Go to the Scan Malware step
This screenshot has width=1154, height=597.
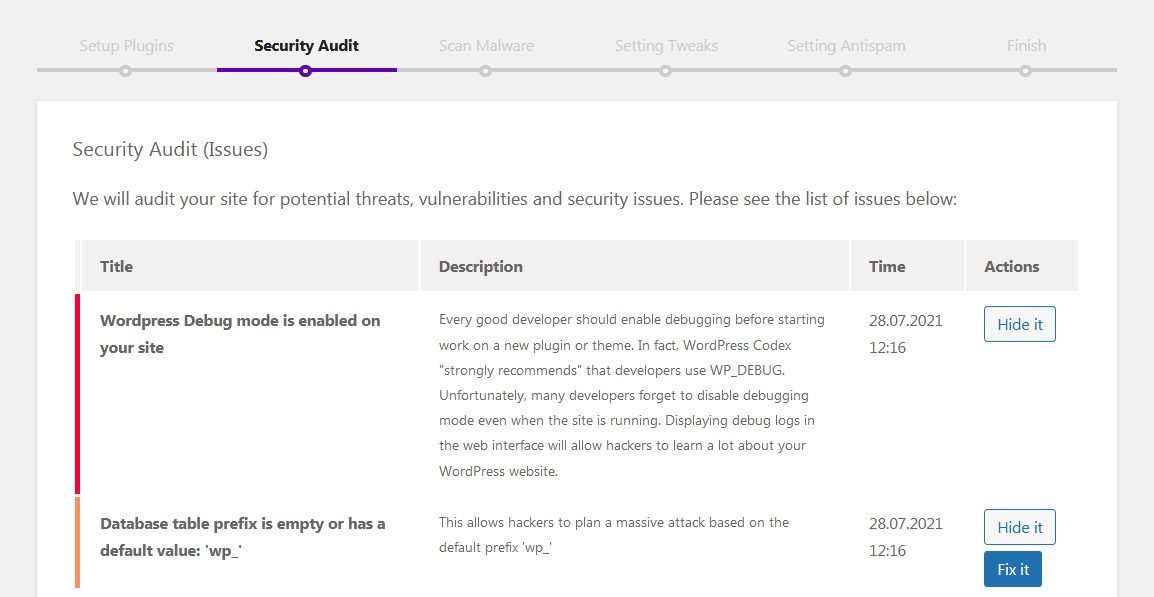click(486, 46)
